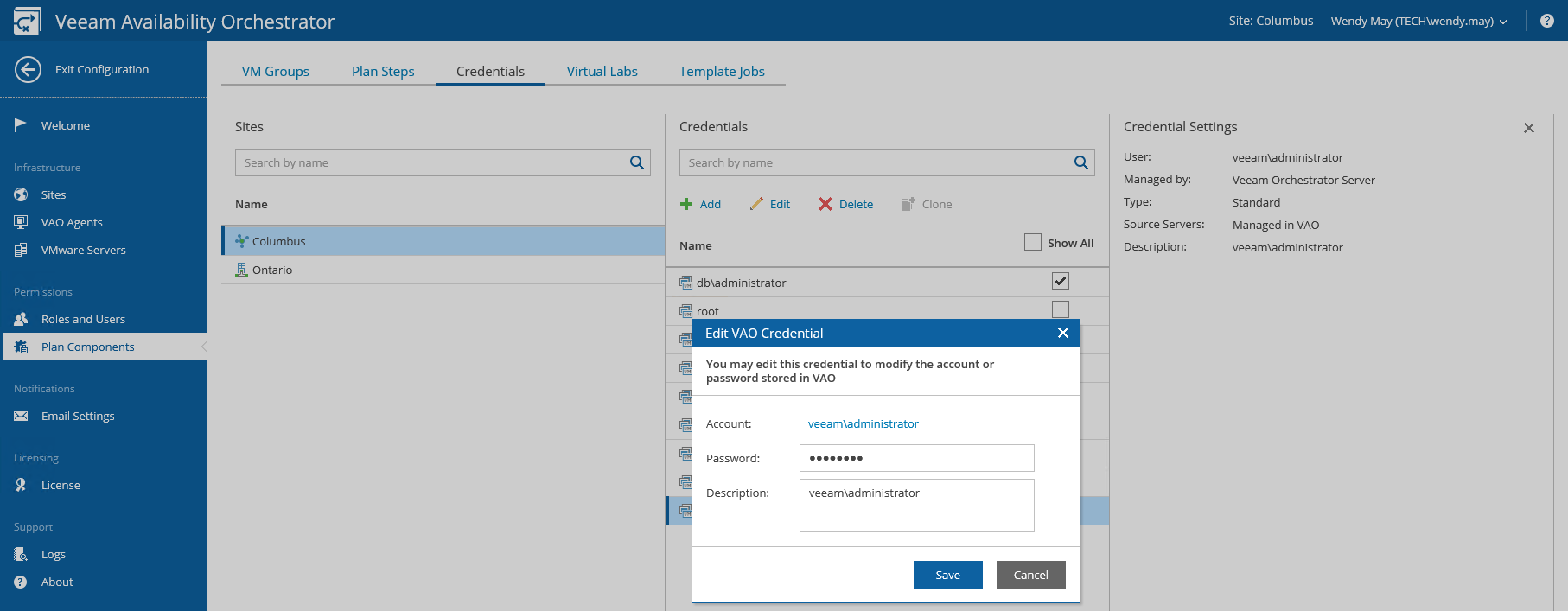Open Sites globe icon in sidebar
This screenshot has width=1568, height=611.
[x=21, y=194]
